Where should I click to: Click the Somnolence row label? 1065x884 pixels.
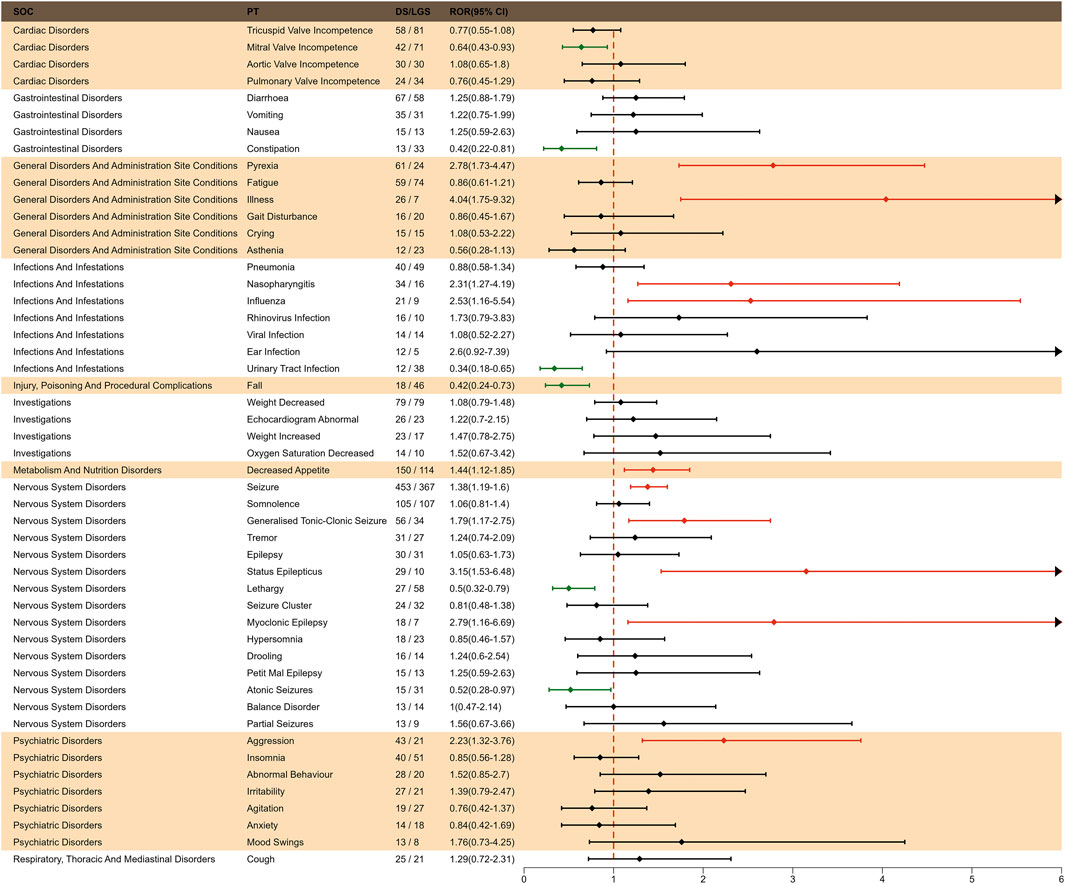point(273,504)
